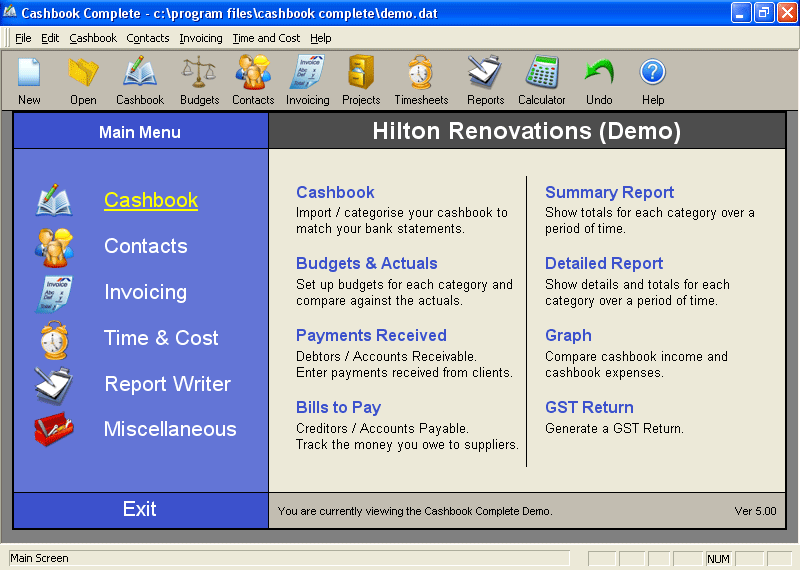Open Budgets scales icon in toolbar
The image size is (800, 570).
coord(199,72)
